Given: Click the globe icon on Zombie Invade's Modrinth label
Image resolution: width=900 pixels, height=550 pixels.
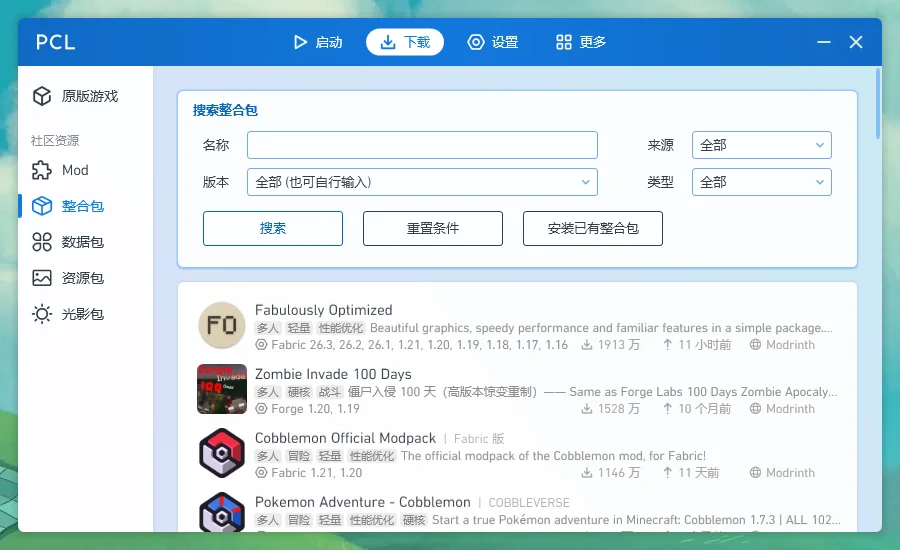Looking at the screenshot, I should pyautogui.click(x=755, y=408).
